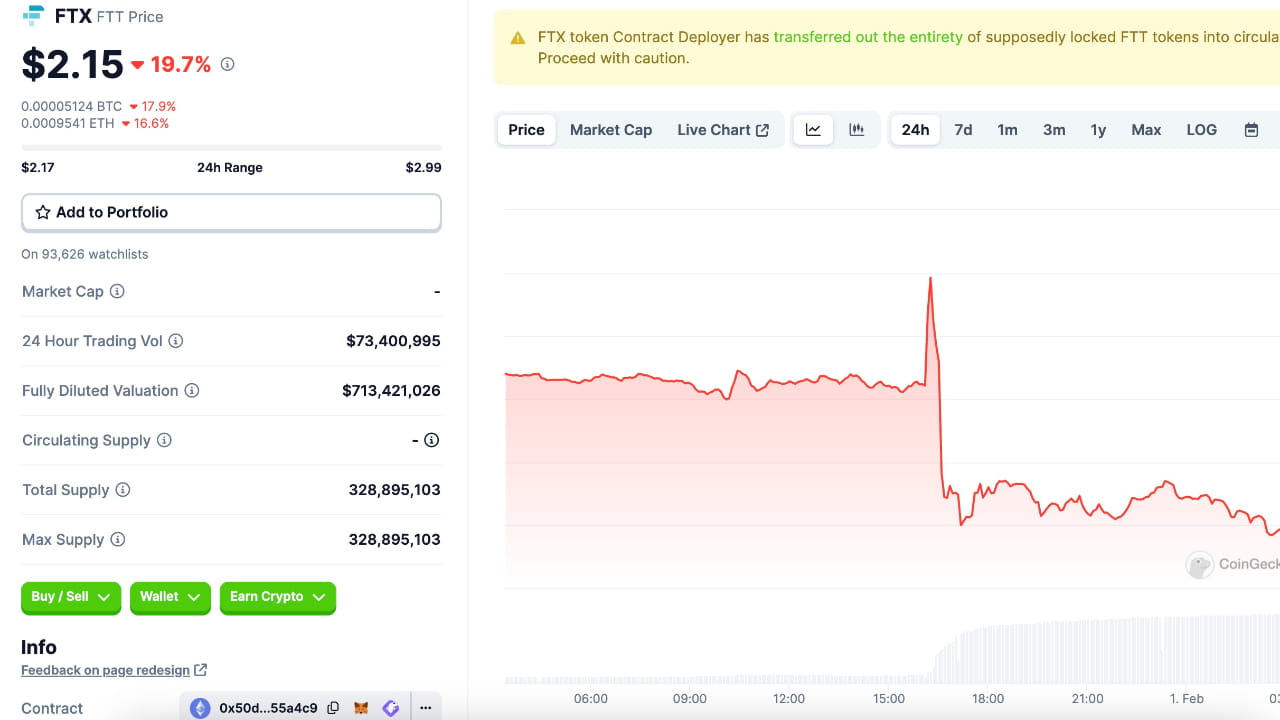The height and width of the screenshot is (720, 1280).
Task: Switch to the Market Cap tab
Action: (x=610, y=129)
